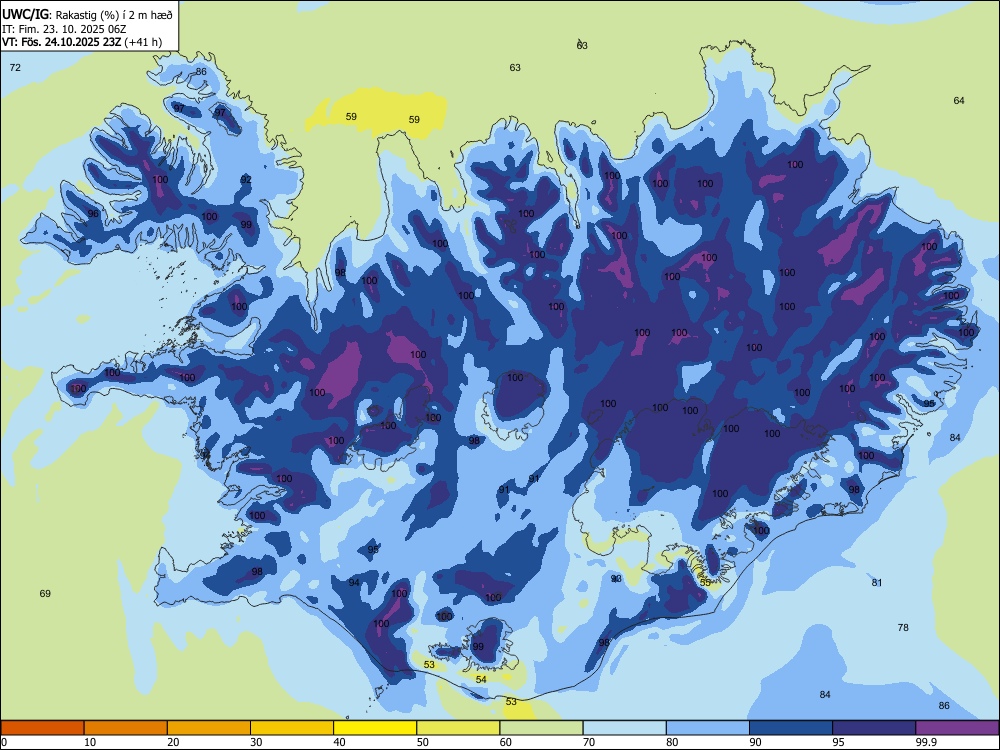Click the humidity value '96' in the Westfjords
The height and width of the screenshot is (750, 1000).
(93, 213)
